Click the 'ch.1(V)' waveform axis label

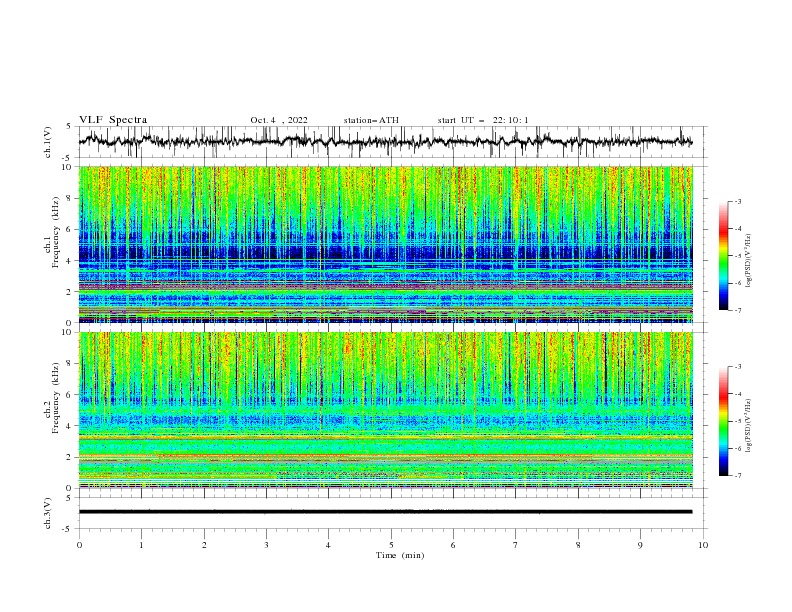48,142
